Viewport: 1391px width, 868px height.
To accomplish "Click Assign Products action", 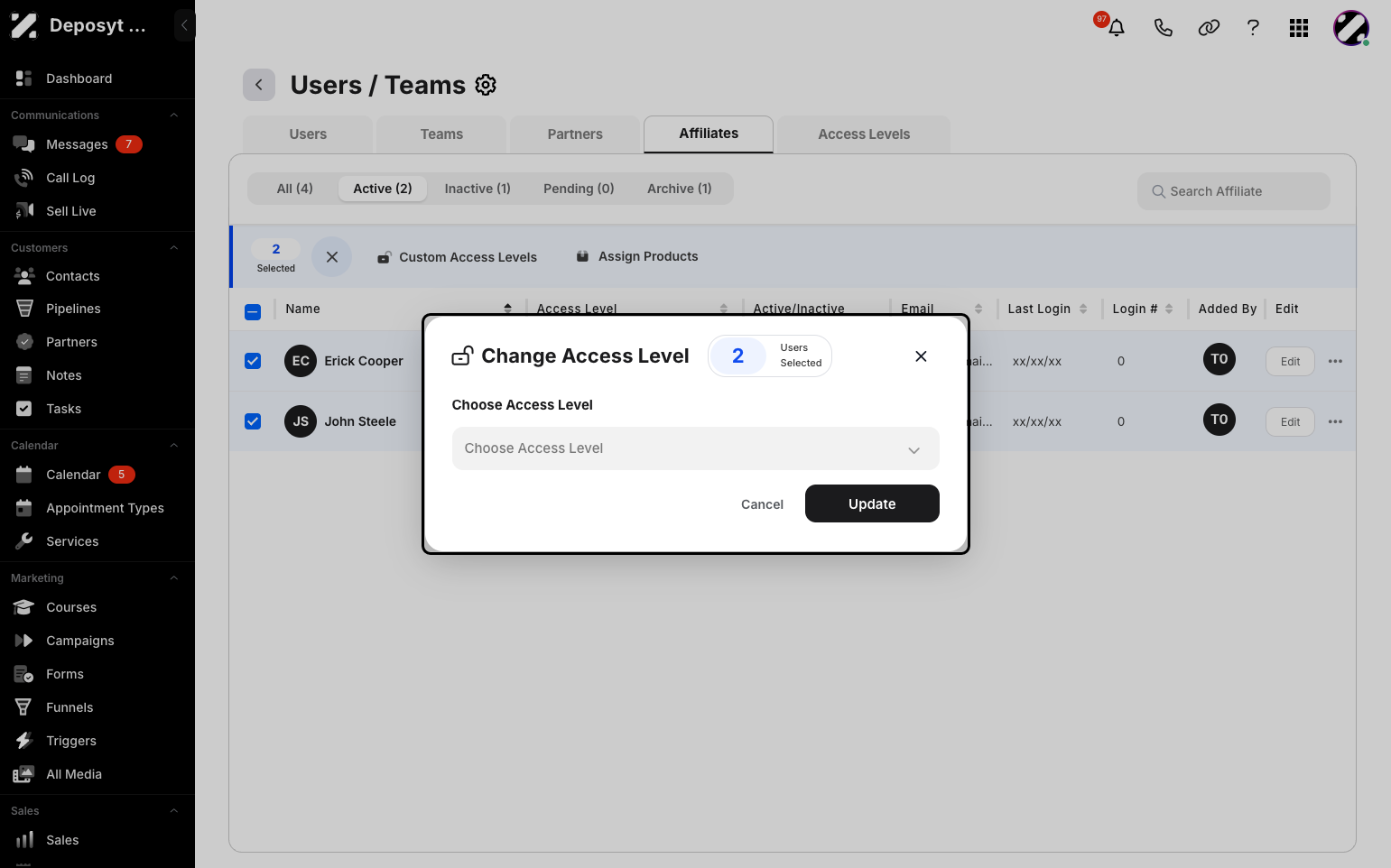I will point(637,256).
